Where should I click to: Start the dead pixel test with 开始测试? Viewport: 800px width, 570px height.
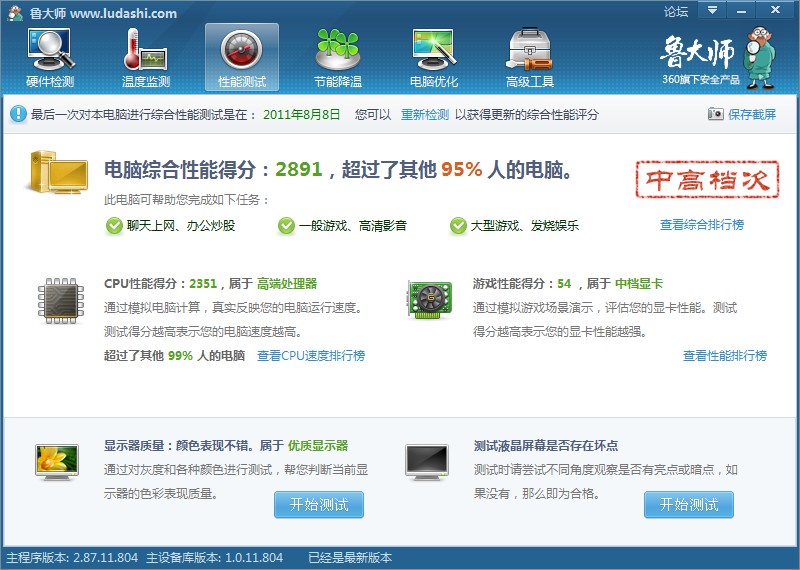coord(689,505)
